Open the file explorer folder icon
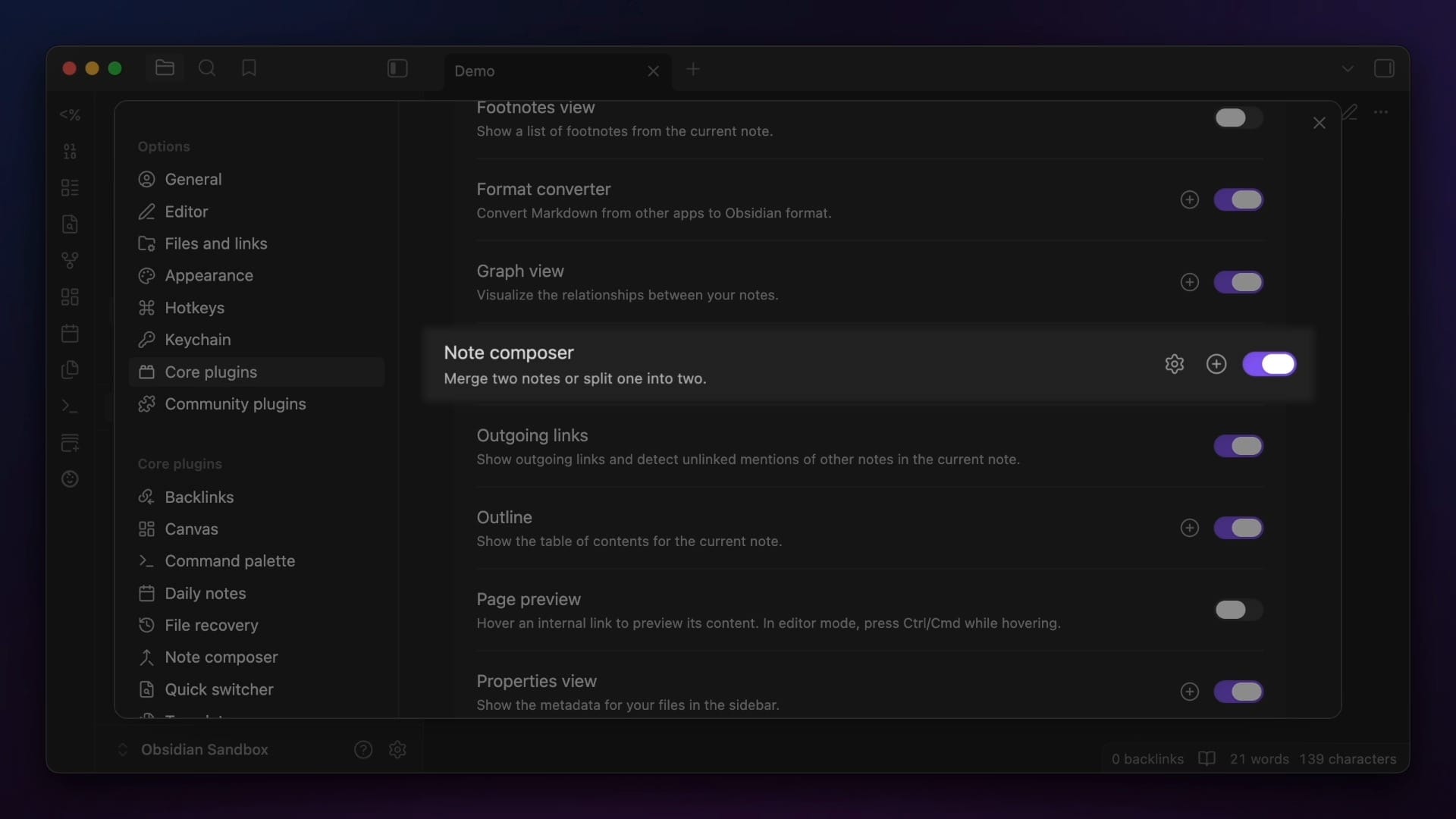The width and height of the screenshot is (1456, 819). (x=165, y=68)
